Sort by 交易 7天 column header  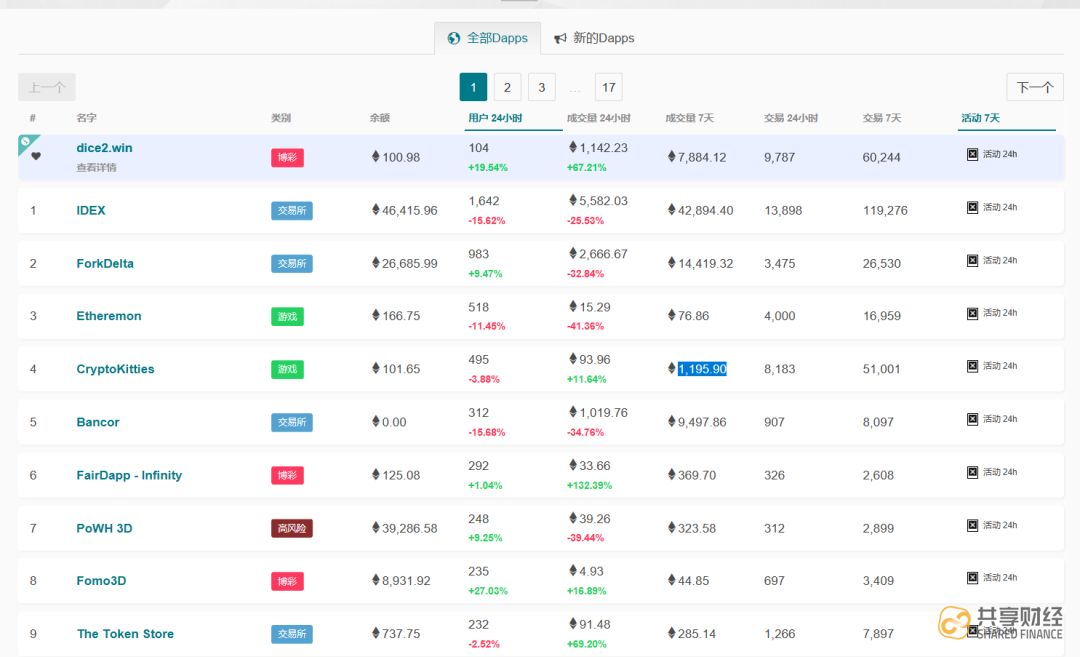tap(882, 118)
